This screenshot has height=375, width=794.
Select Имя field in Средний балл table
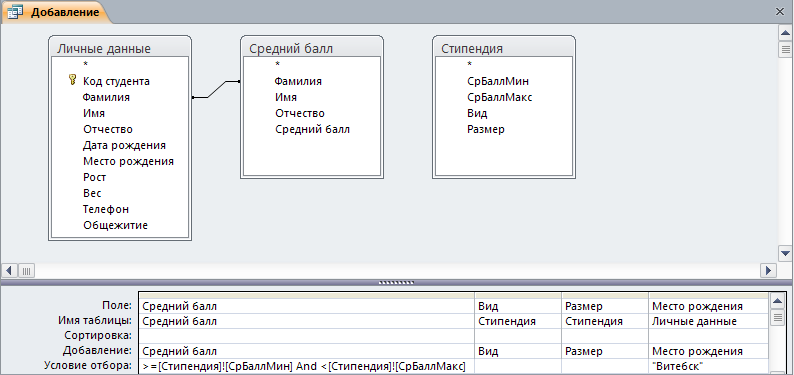286,97
